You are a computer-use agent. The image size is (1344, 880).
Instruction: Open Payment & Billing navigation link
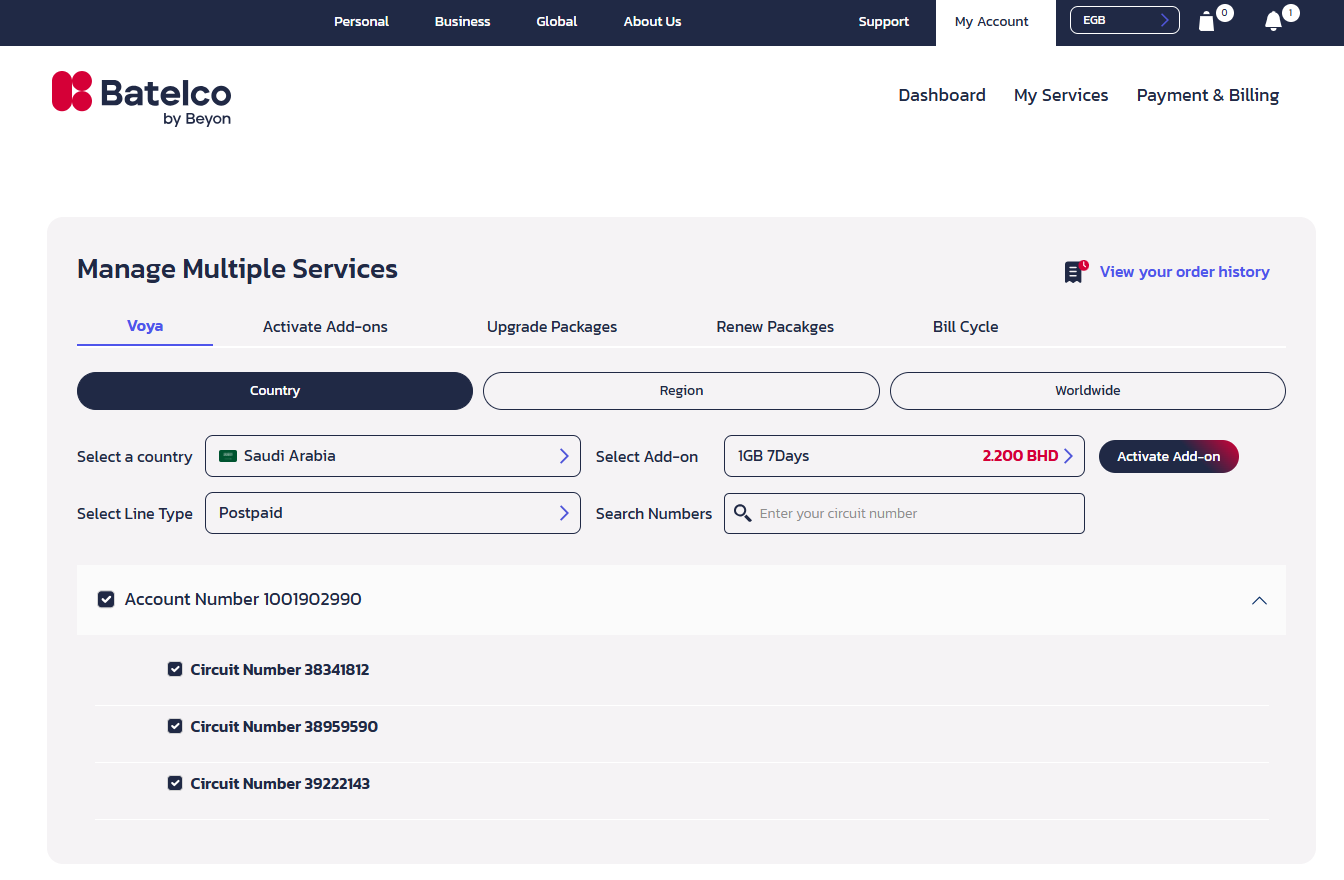point(1208,95)
